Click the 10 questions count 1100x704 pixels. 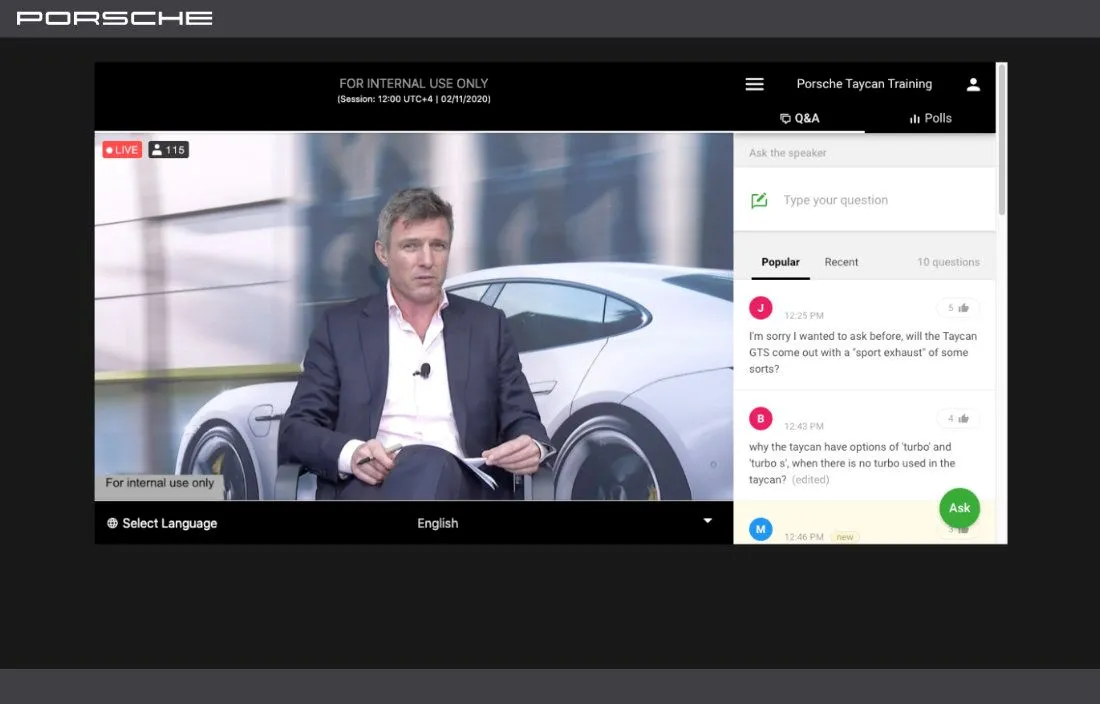948,262
